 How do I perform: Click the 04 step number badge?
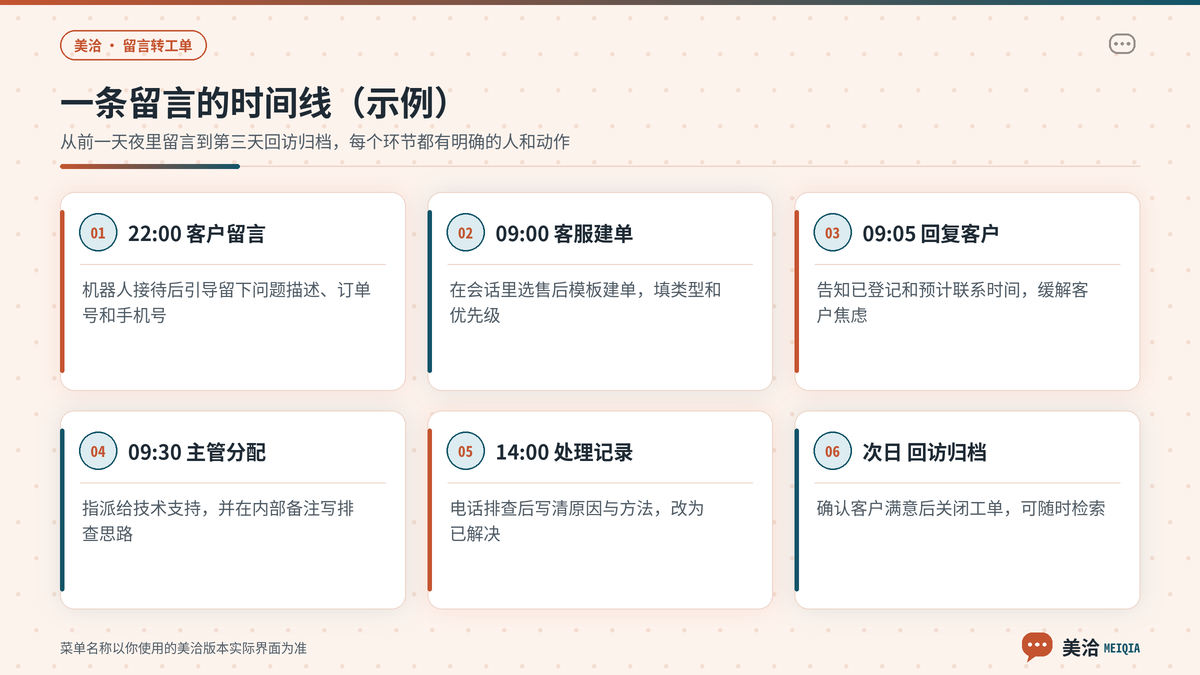coord(98,452)
